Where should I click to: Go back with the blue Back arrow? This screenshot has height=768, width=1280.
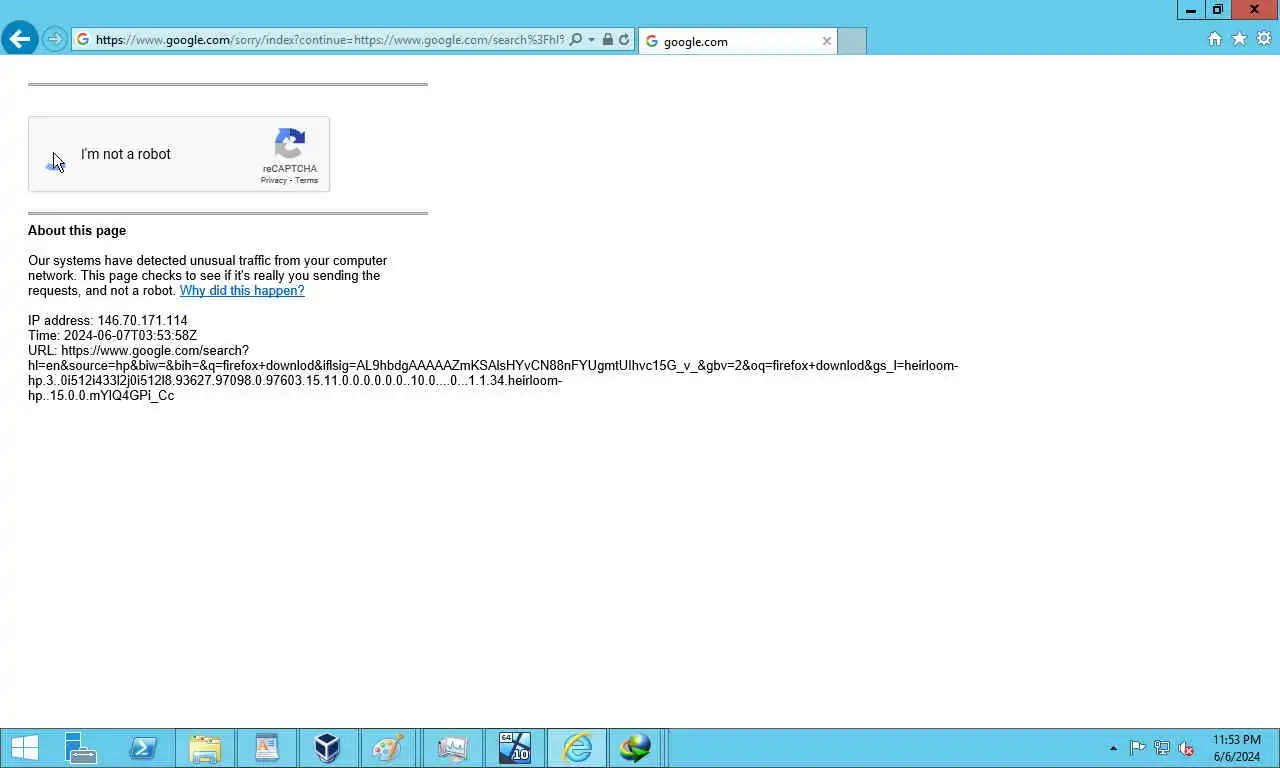pyautogui.click(x=19, y=39)
